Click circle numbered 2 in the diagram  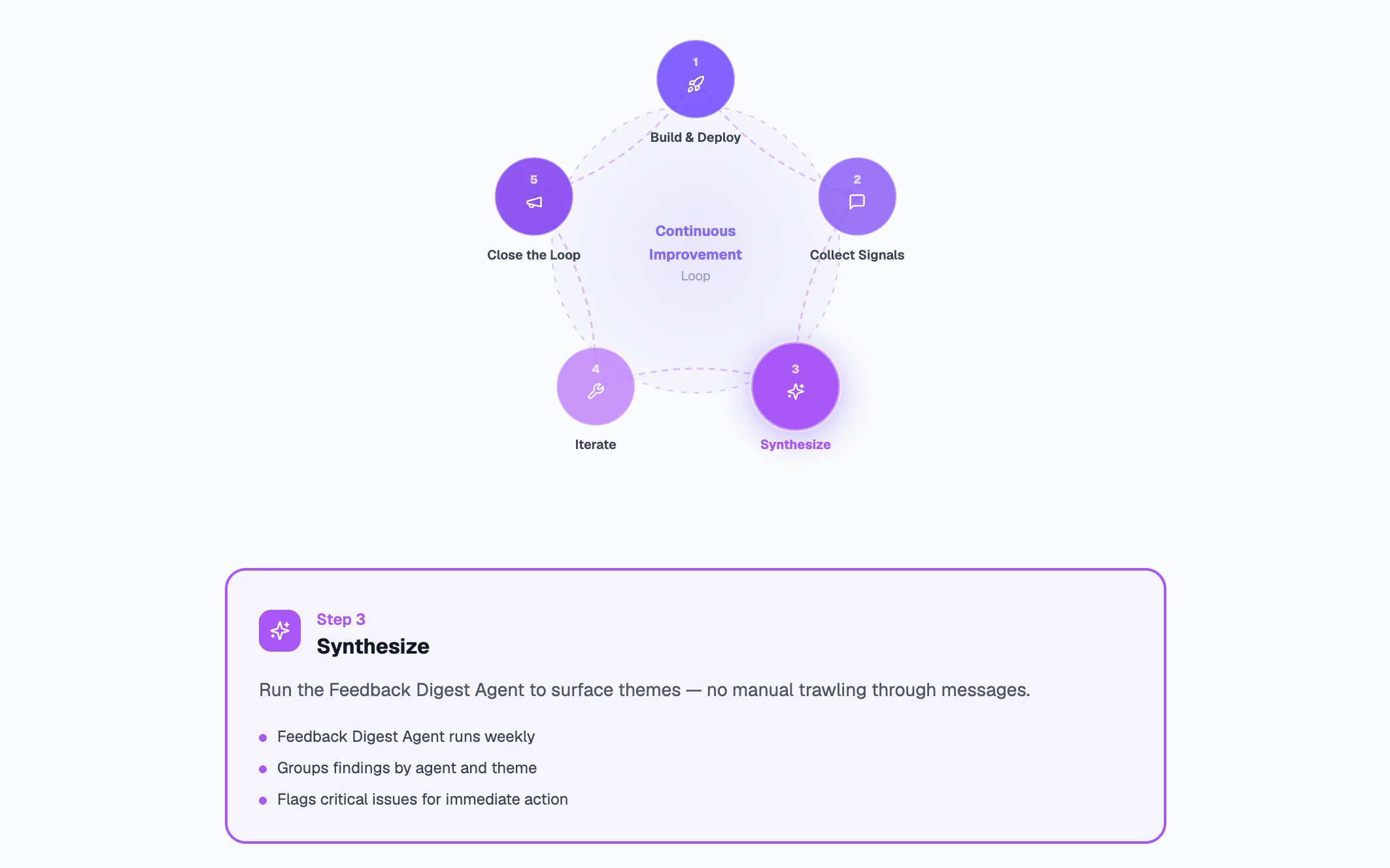[x=856, y=196]
